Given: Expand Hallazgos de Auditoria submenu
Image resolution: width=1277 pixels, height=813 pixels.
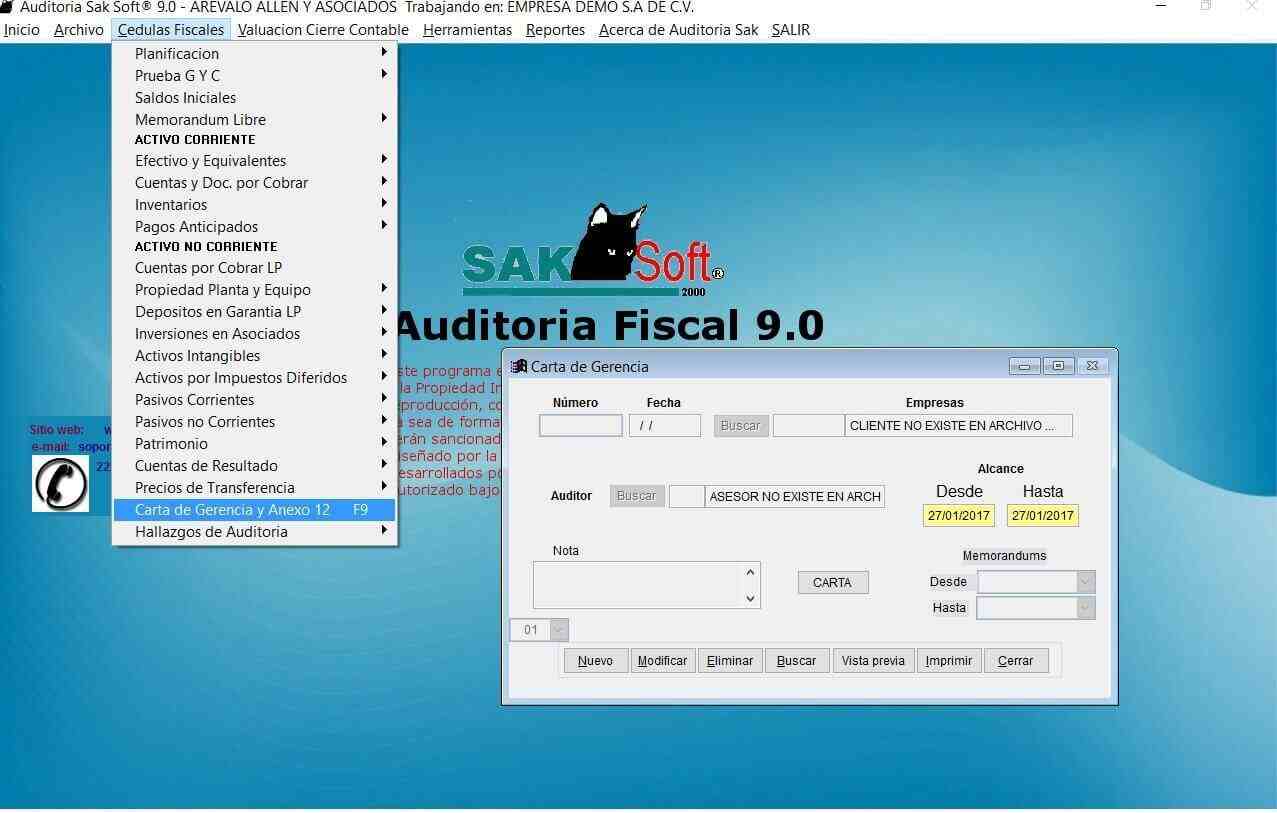Looking at the screenshot, I should pyautogui.click(x=255, y=532).
